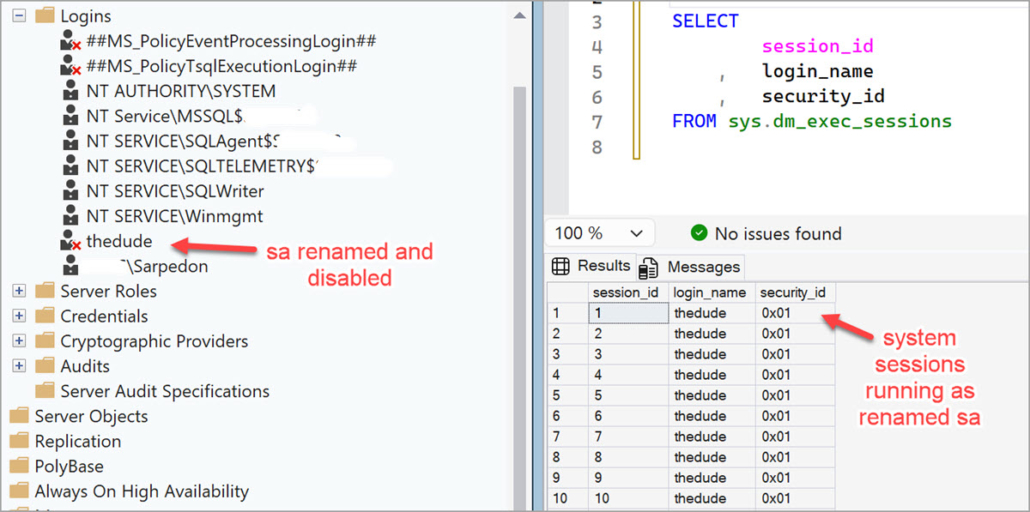Click the NT SERVICE\SQLTELEMETRY$ login icon
Viewport: 1030px width, 512px height.
point(69,166)
